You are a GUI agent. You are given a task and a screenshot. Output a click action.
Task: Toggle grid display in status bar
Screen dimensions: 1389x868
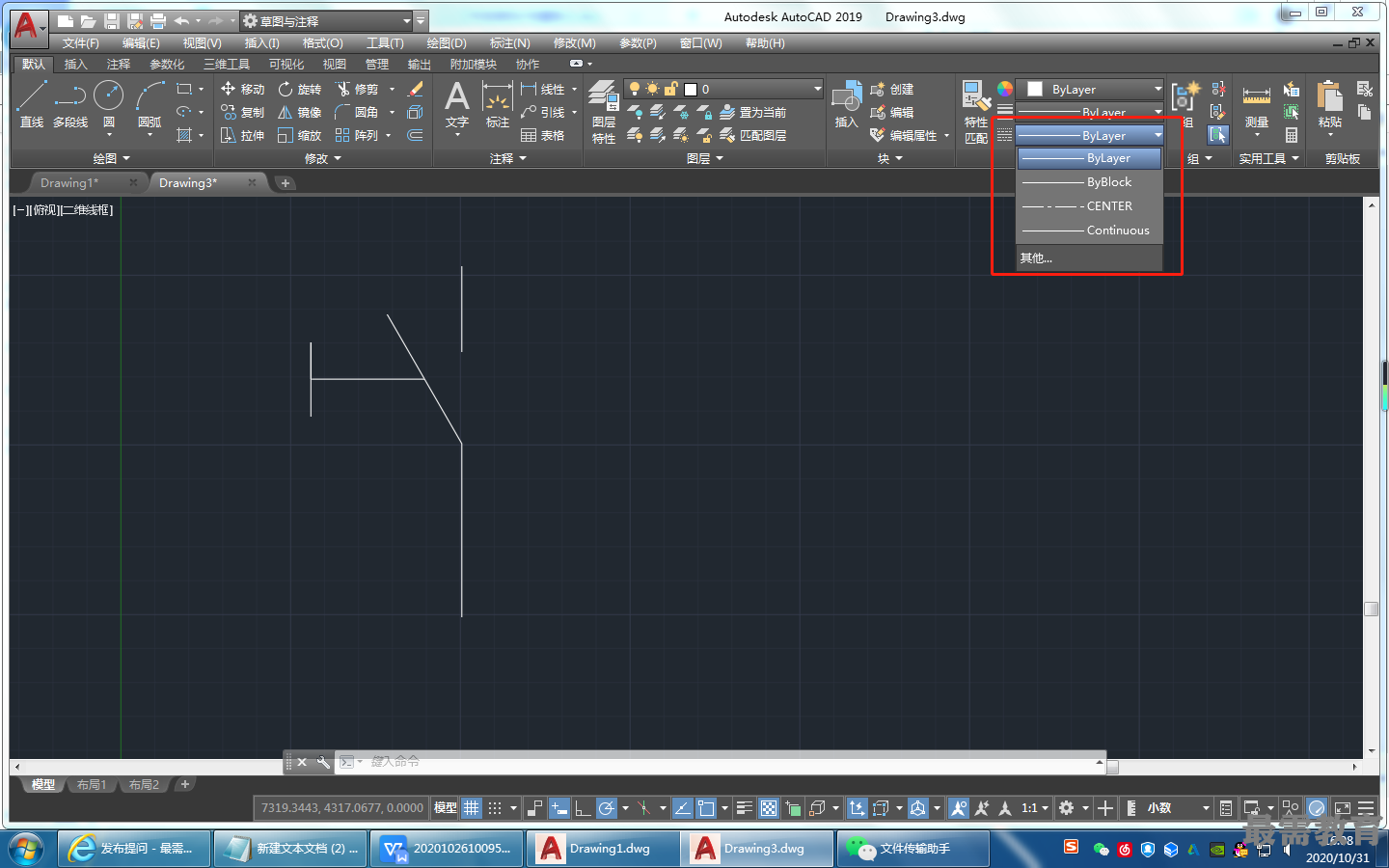tap(471, 808)
